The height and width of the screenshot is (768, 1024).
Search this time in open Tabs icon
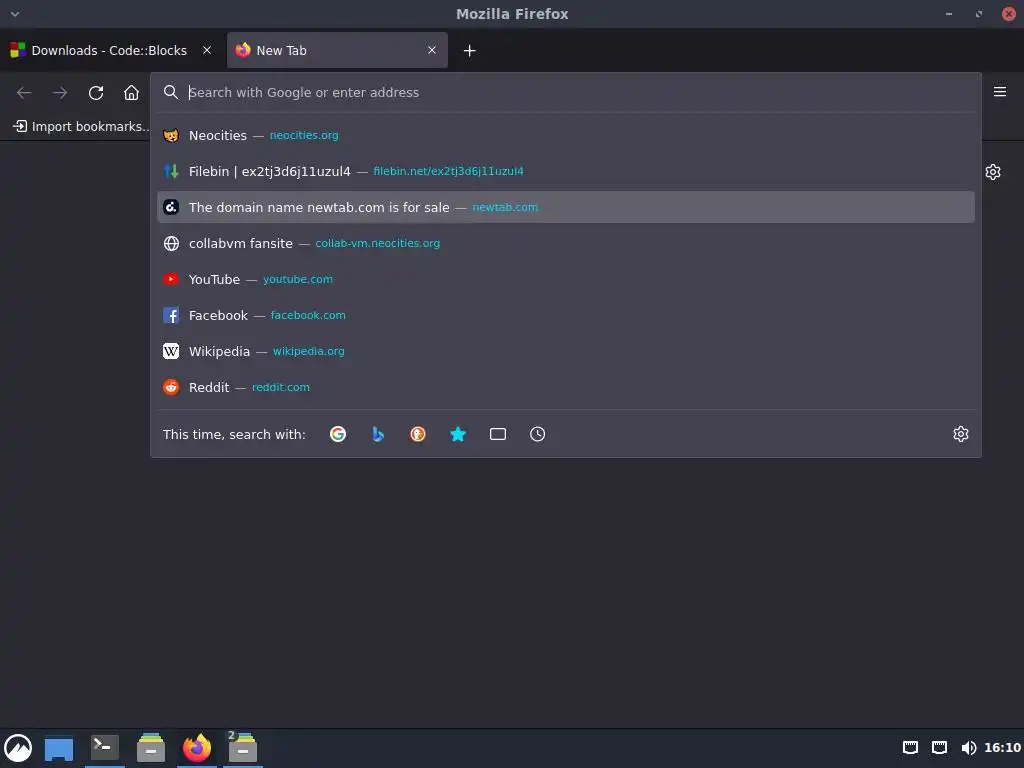(x=498, y=434)
